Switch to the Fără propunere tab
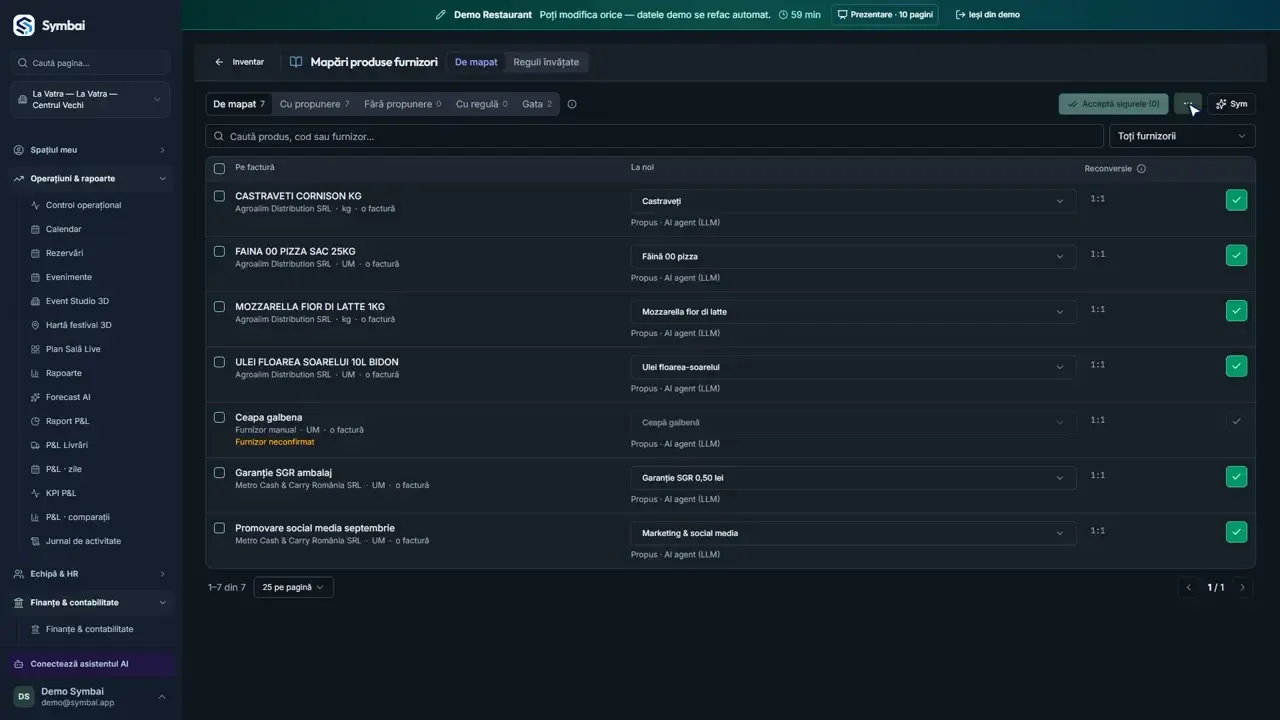The image size is (1280, 720). coord(402,104)
